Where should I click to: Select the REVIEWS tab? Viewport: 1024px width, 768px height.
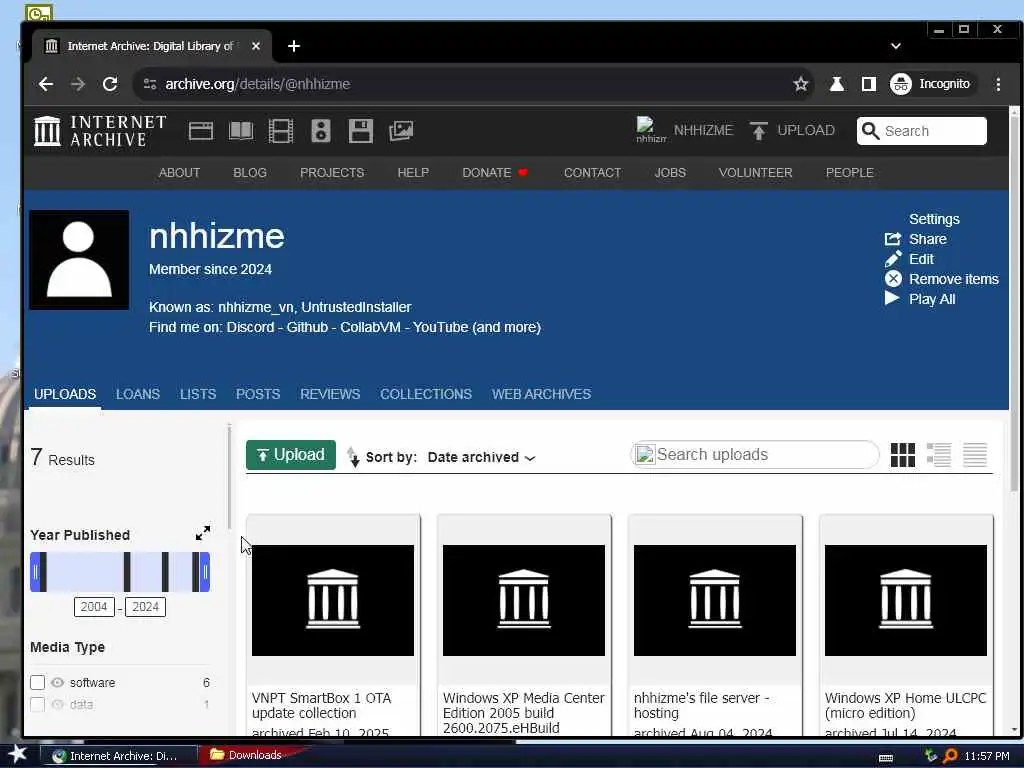(330, 394)
